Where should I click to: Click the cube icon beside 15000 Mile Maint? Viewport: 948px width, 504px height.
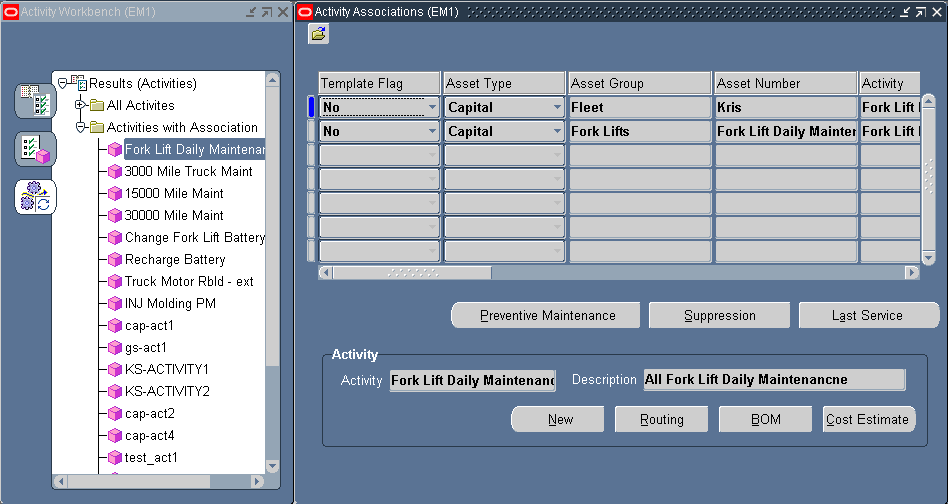[114, 193]
